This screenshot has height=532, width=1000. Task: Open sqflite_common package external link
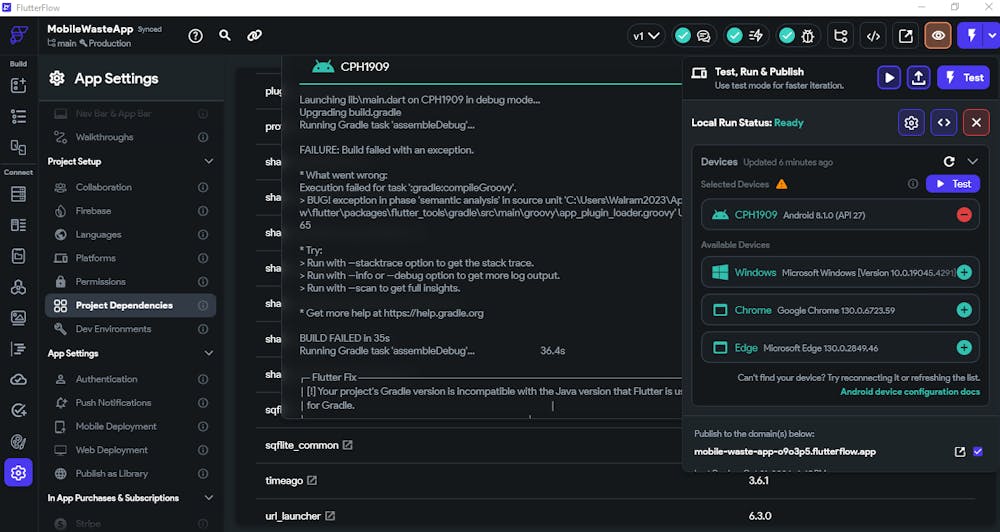348,445
